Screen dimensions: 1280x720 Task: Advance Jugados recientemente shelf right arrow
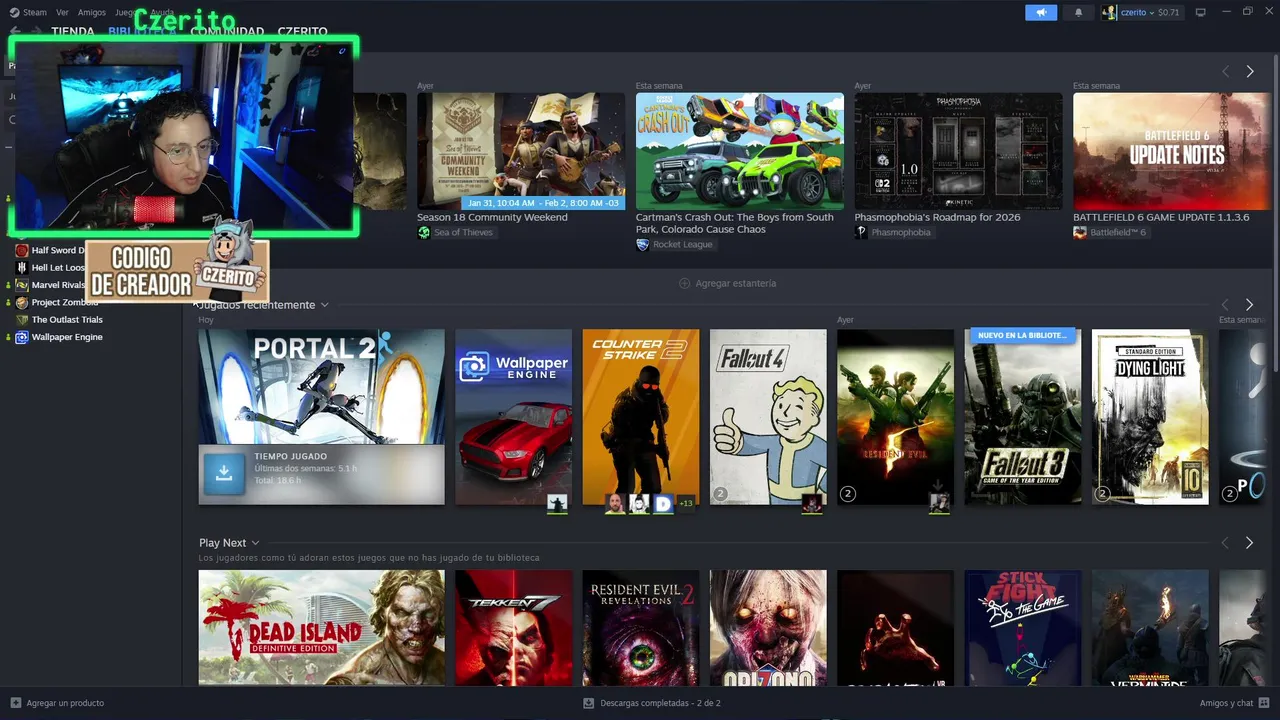click(x=1249, y=305)
